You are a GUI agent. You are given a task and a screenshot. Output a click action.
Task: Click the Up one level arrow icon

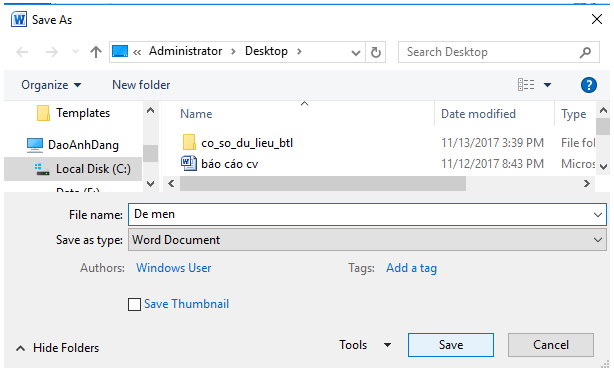[96, 52]
